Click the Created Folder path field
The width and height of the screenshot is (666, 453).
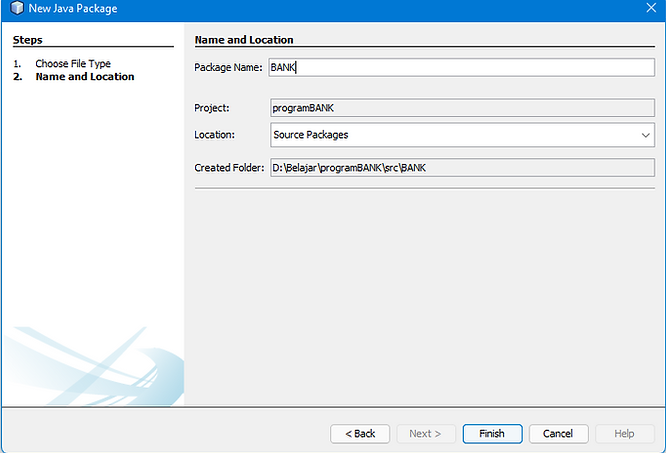tap(462, 168)
